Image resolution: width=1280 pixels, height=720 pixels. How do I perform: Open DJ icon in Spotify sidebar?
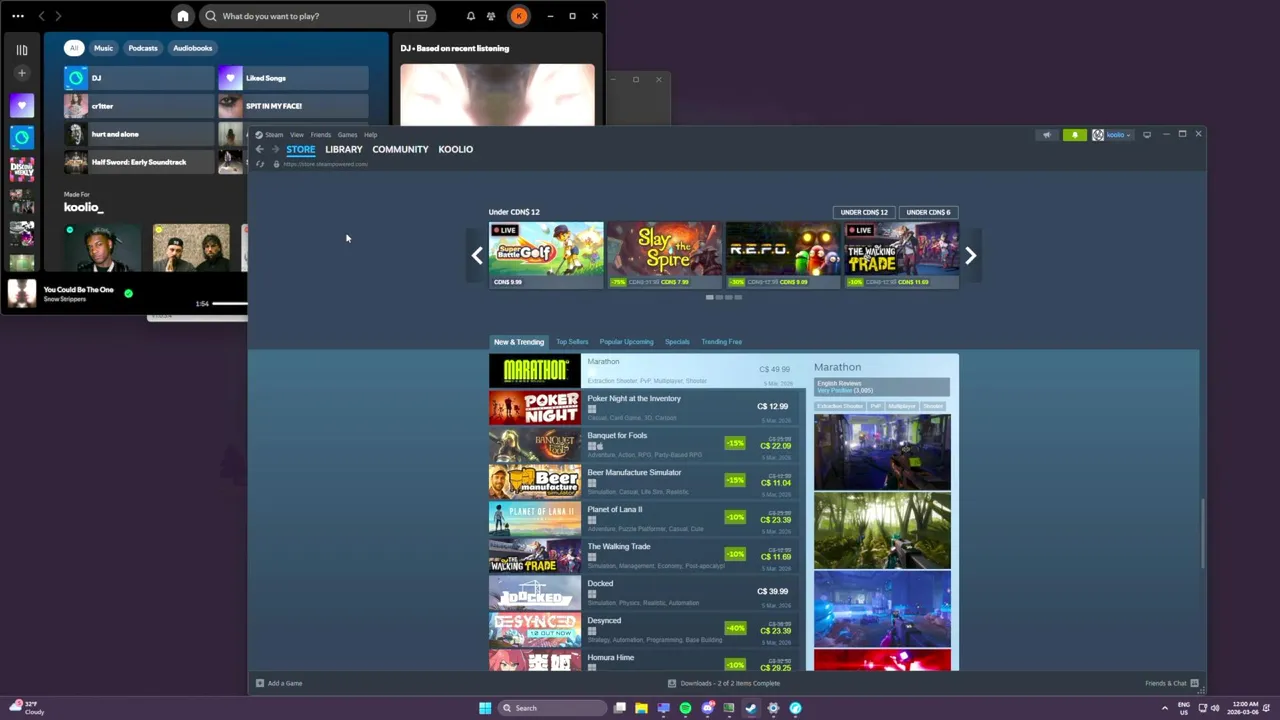(22, 137)
